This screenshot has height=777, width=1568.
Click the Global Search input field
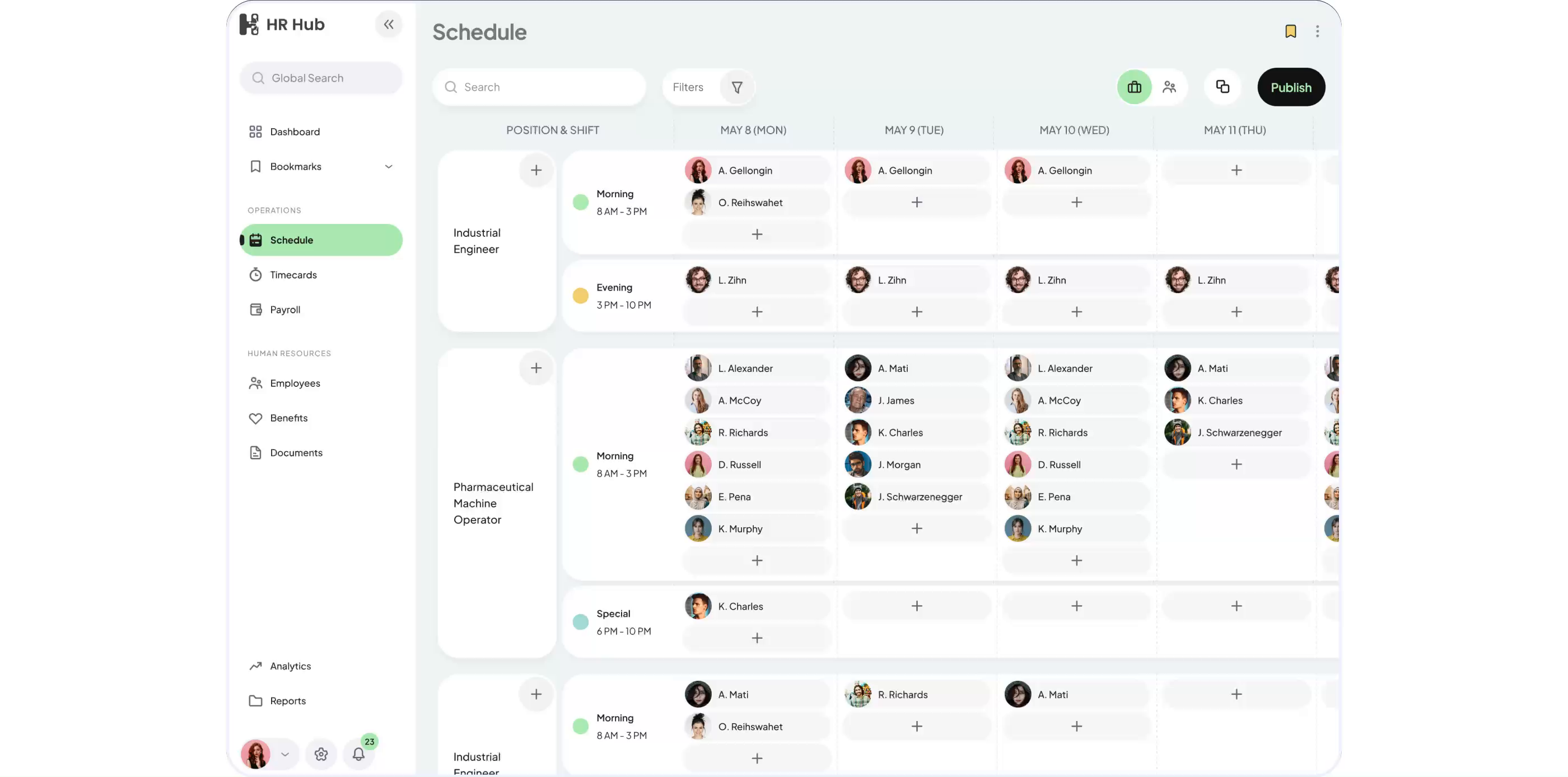coord(321,78)
